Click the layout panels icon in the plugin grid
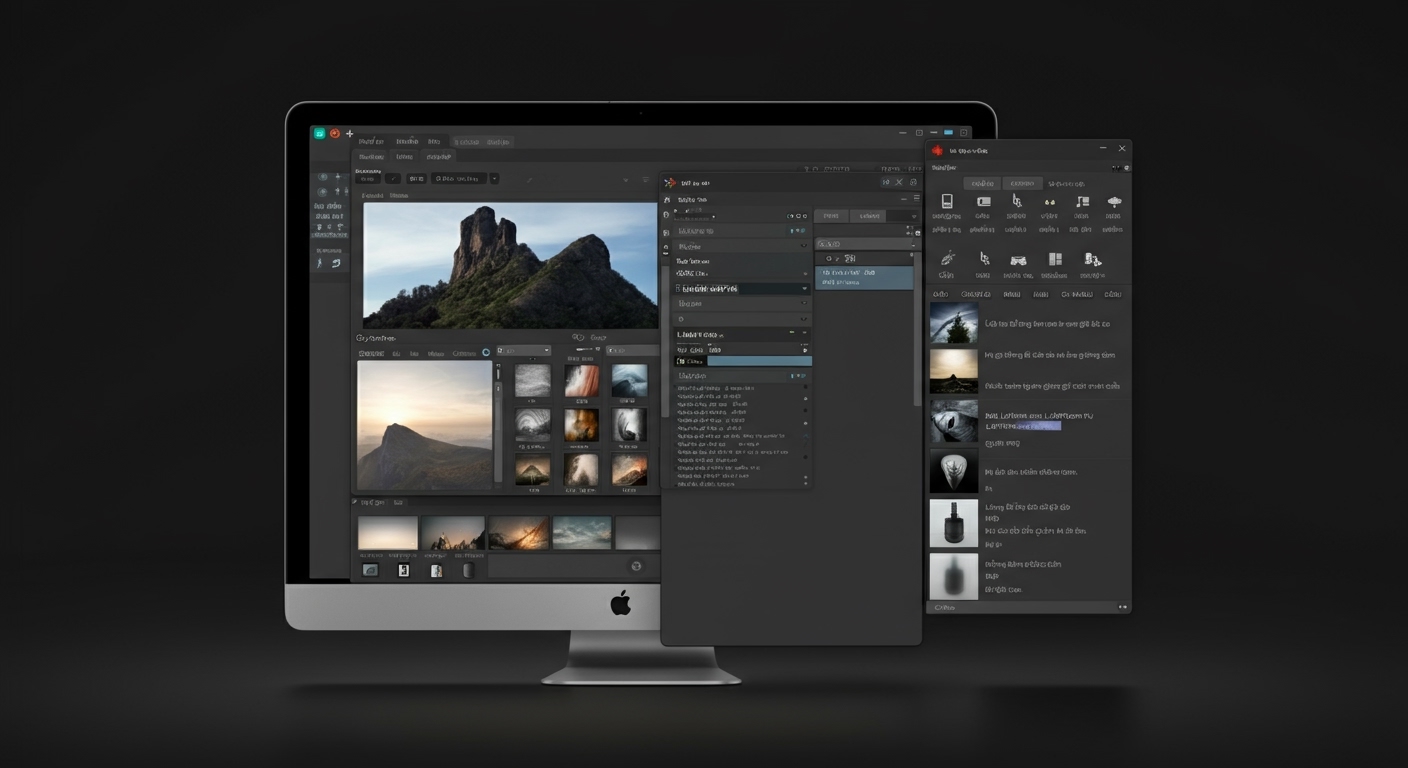Image resolution: width=1408 pixels, height=768 pixels. tap(1057, 260)
